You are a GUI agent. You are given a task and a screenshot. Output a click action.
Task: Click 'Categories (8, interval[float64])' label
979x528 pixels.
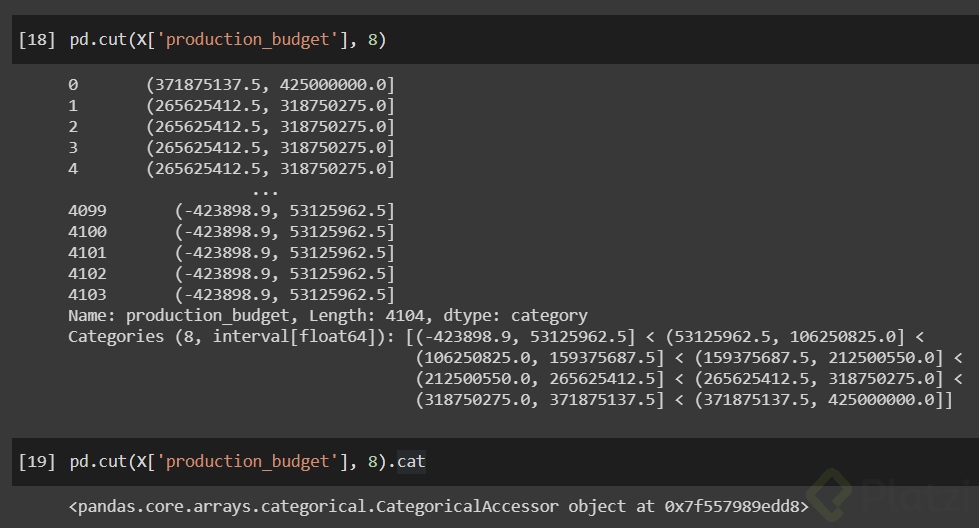232,337
